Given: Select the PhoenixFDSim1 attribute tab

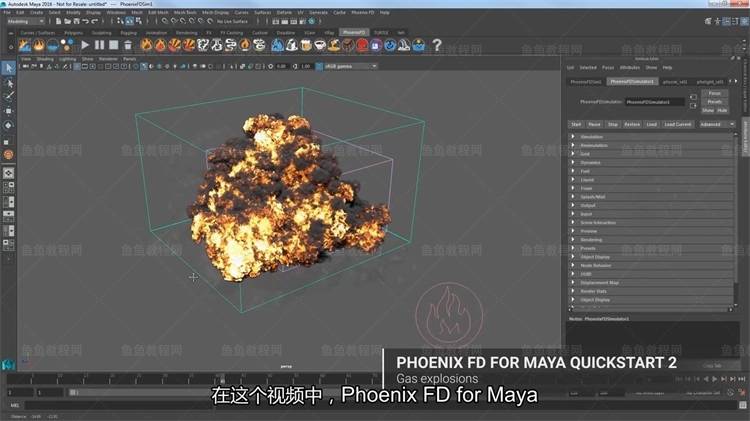Looking at the screenshot, I should [586, 82].
